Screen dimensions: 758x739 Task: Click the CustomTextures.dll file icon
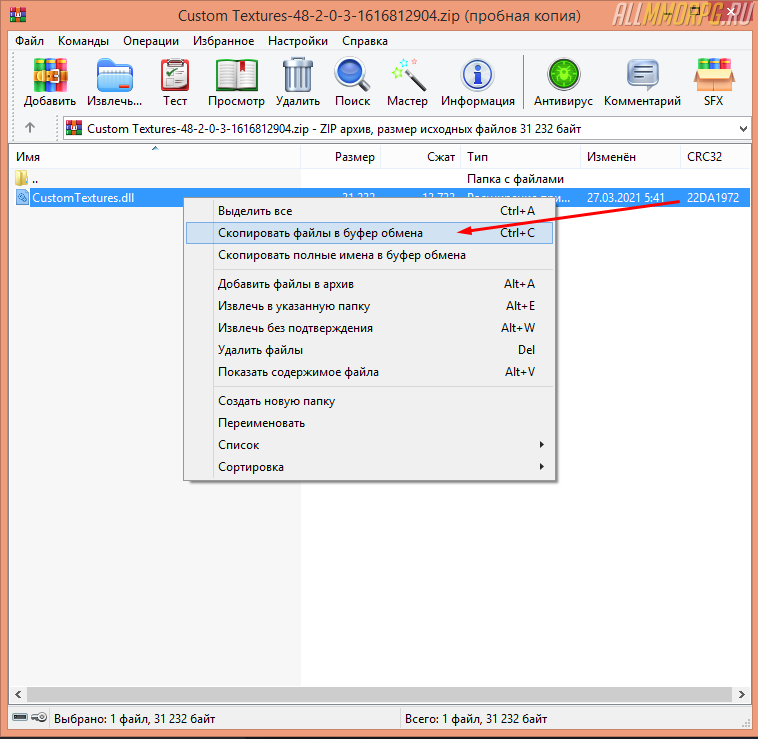click(22, 197)
